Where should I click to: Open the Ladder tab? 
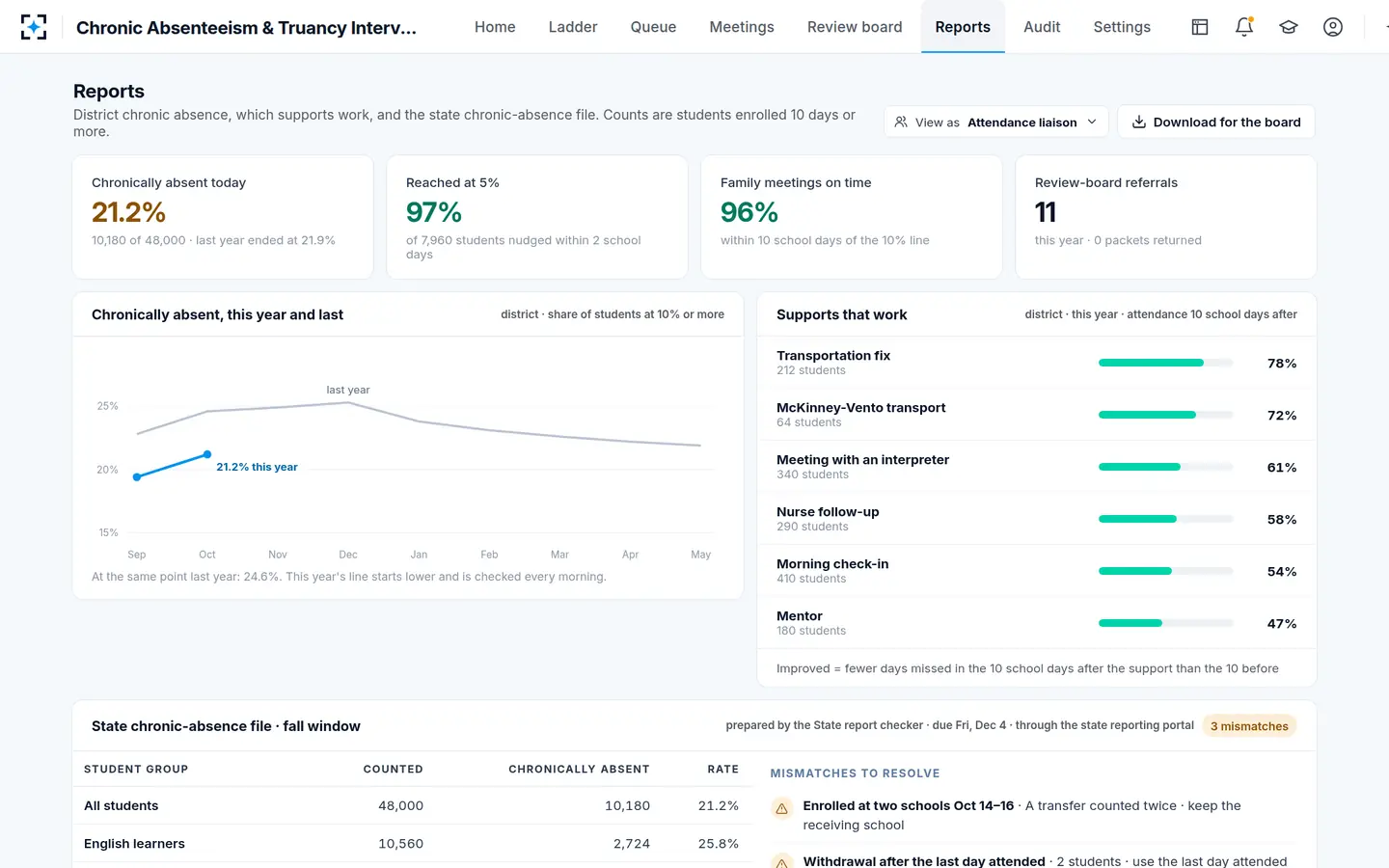(x=573, y=27)
